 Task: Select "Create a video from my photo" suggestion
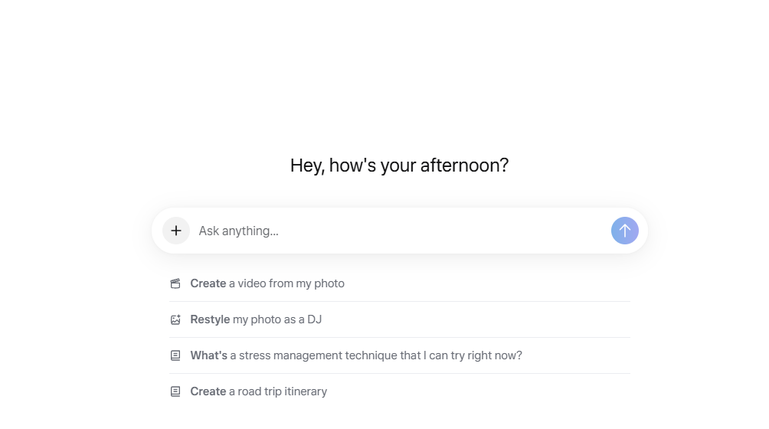click(x=267, y=284)
